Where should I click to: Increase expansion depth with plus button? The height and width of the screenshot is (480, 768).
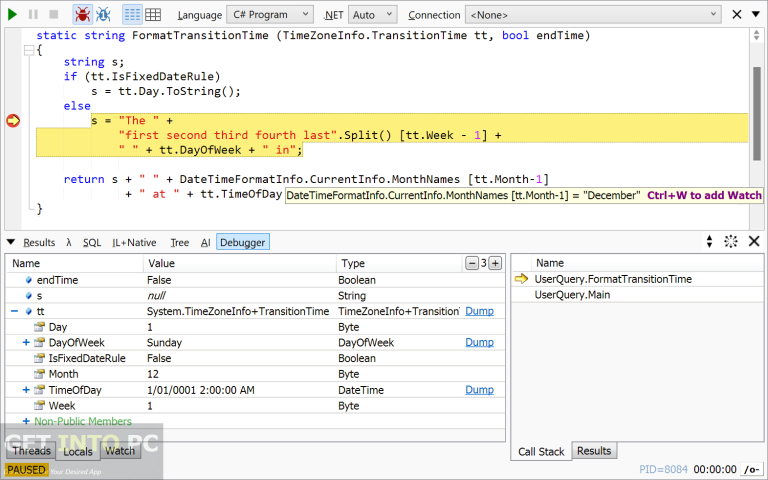click(495, 264)
